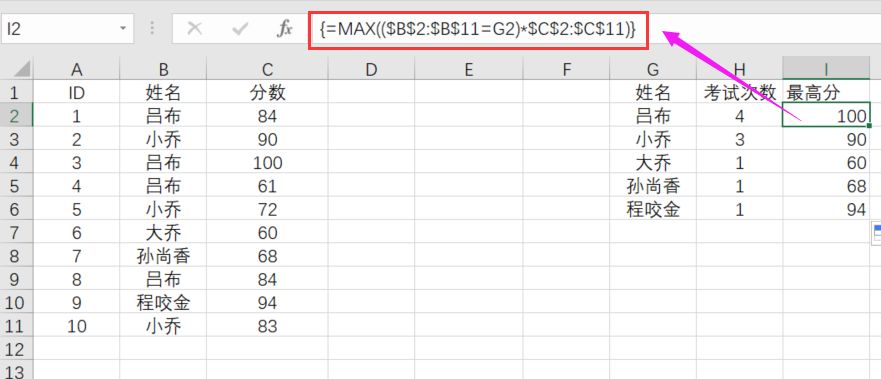Click inside the formula bar MAX formula
This screenshot has width=881, height=379.
[x=478, y=29]
